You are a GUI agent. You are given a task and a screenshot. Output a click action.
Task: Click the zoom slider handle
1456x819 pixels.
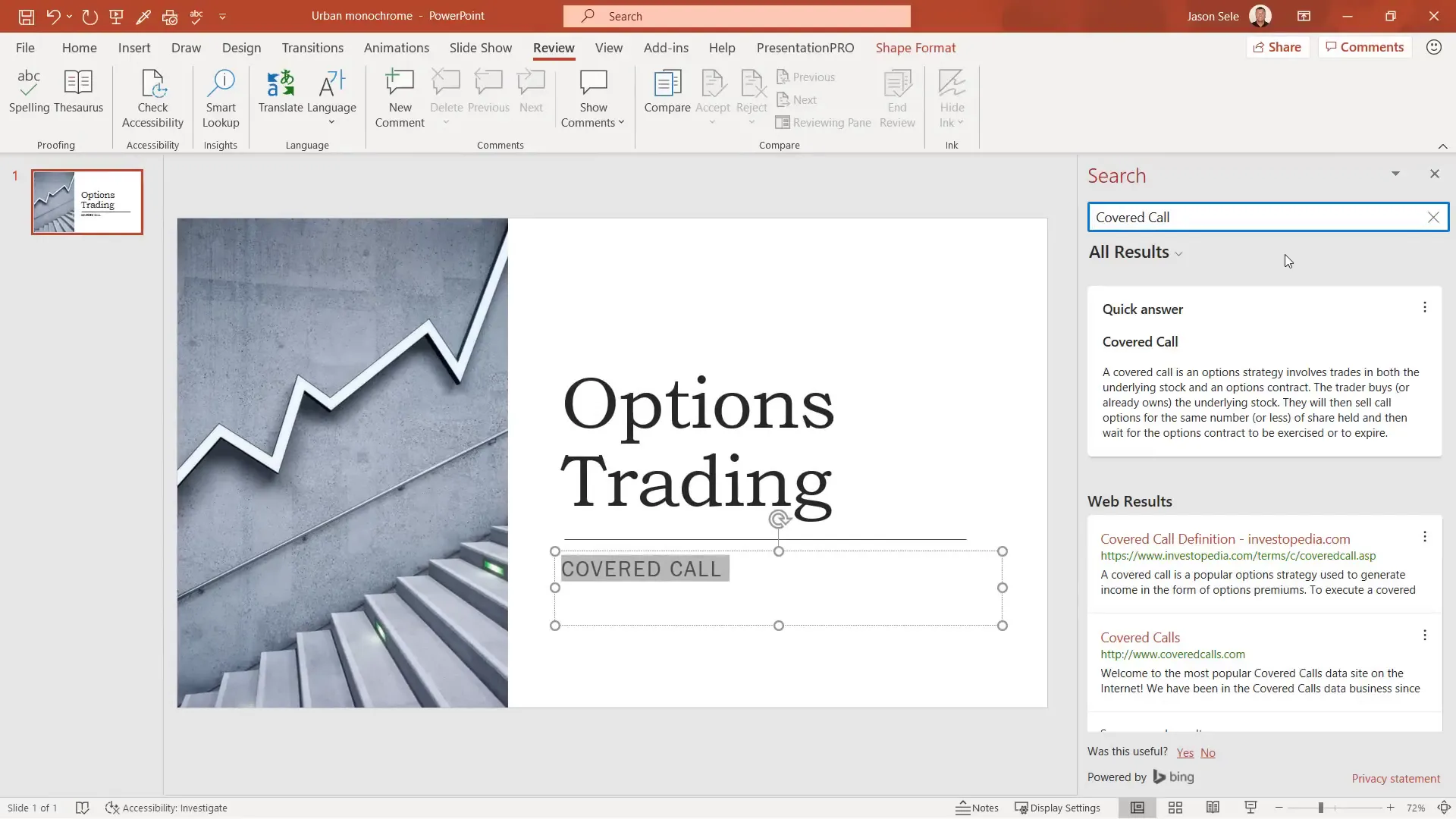pos(1320,808)
